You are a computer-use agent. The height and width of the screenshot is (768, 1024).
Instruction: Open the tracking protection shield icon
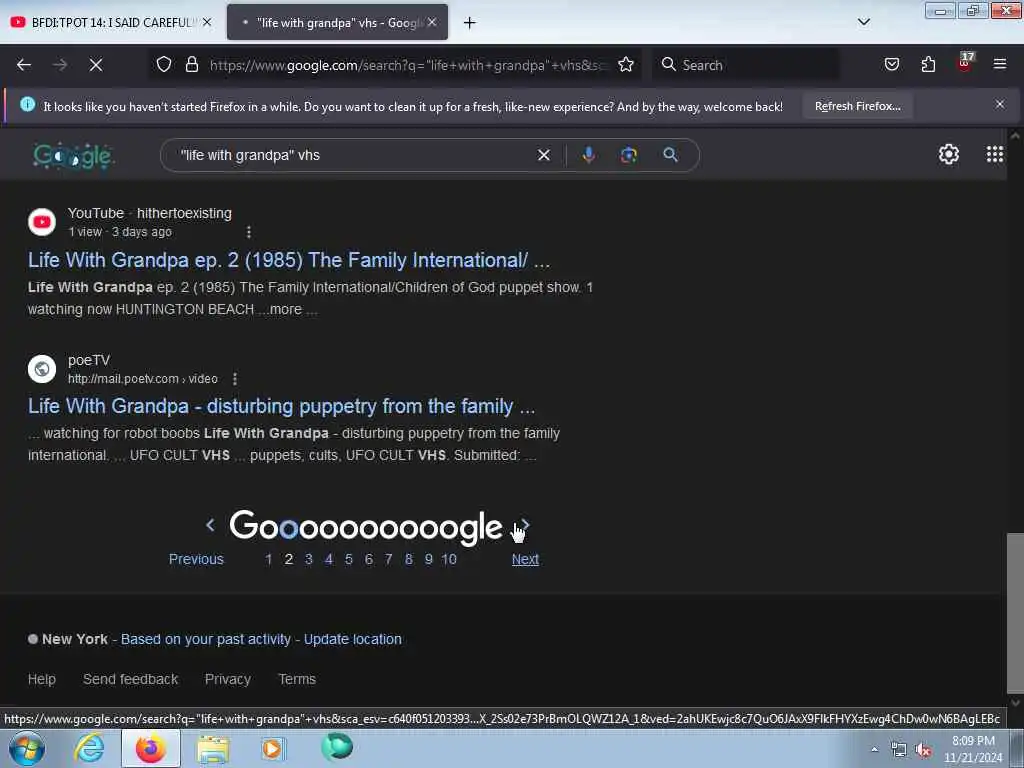coord(164,65)
